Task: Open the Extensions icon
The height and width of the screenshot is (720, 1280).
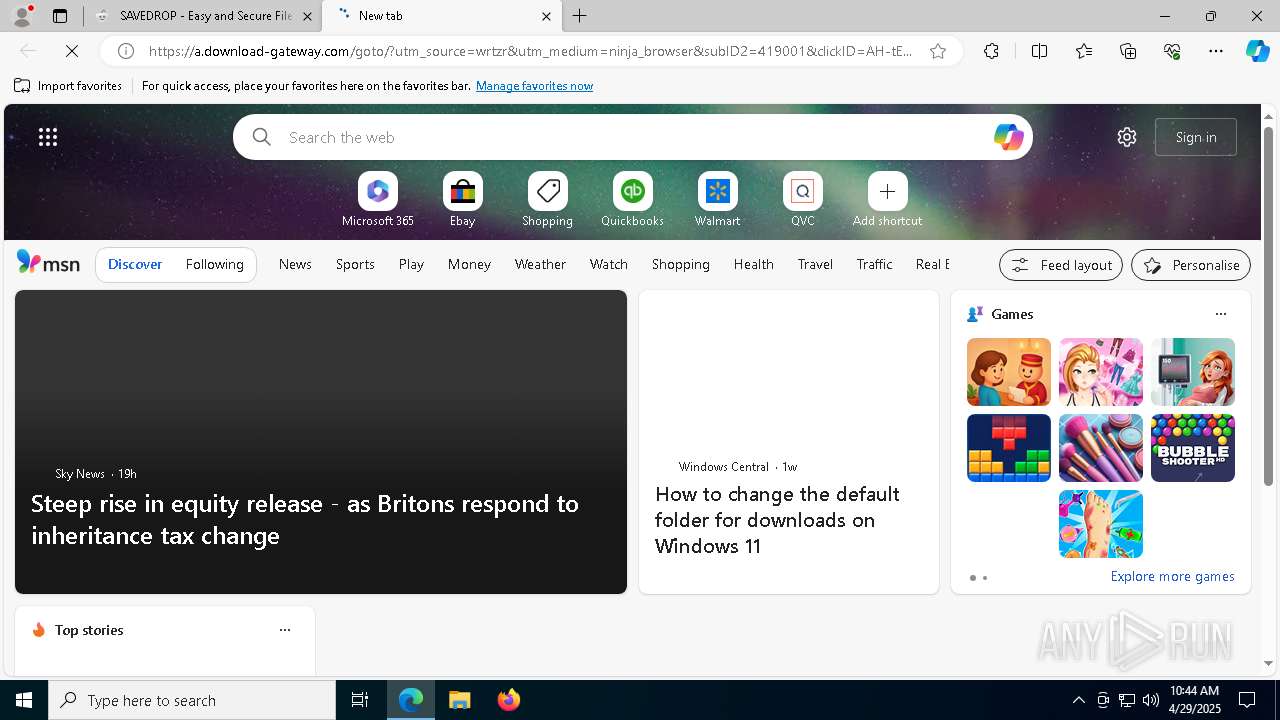Action: [991, 51]
